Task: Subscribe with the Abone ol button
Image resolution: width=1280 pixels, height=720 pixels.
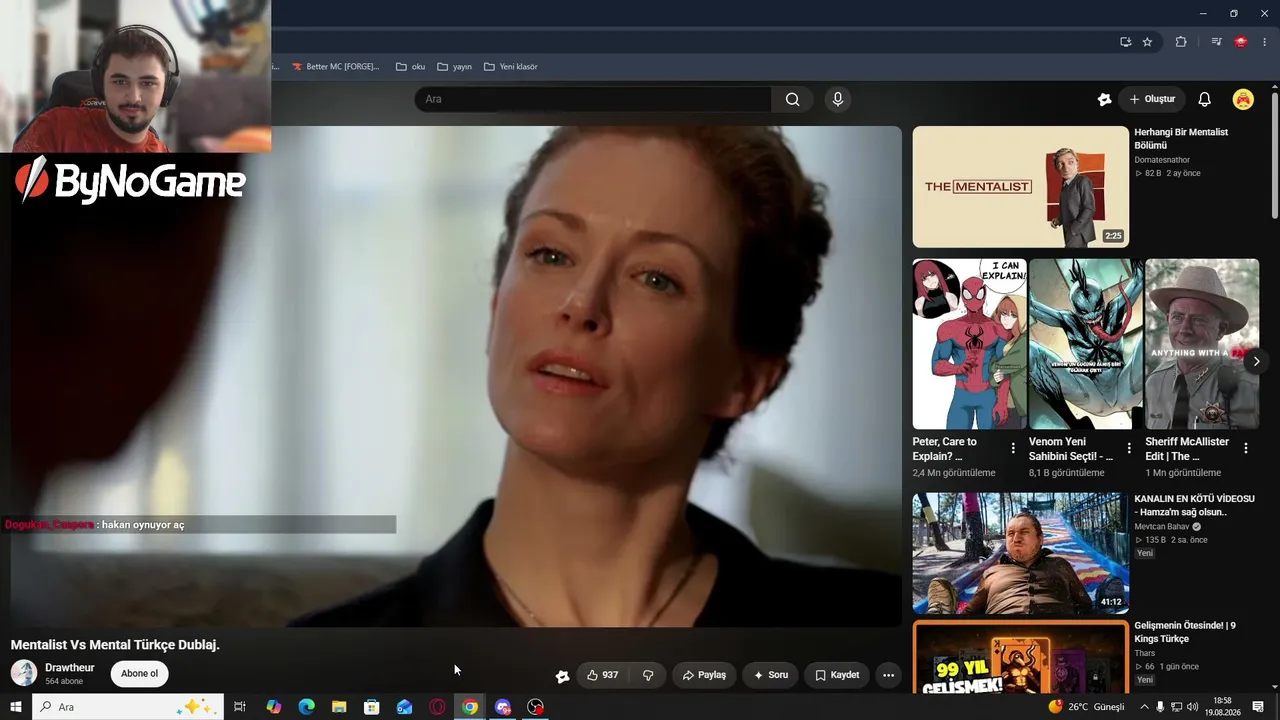Action: tap(139, 674)
